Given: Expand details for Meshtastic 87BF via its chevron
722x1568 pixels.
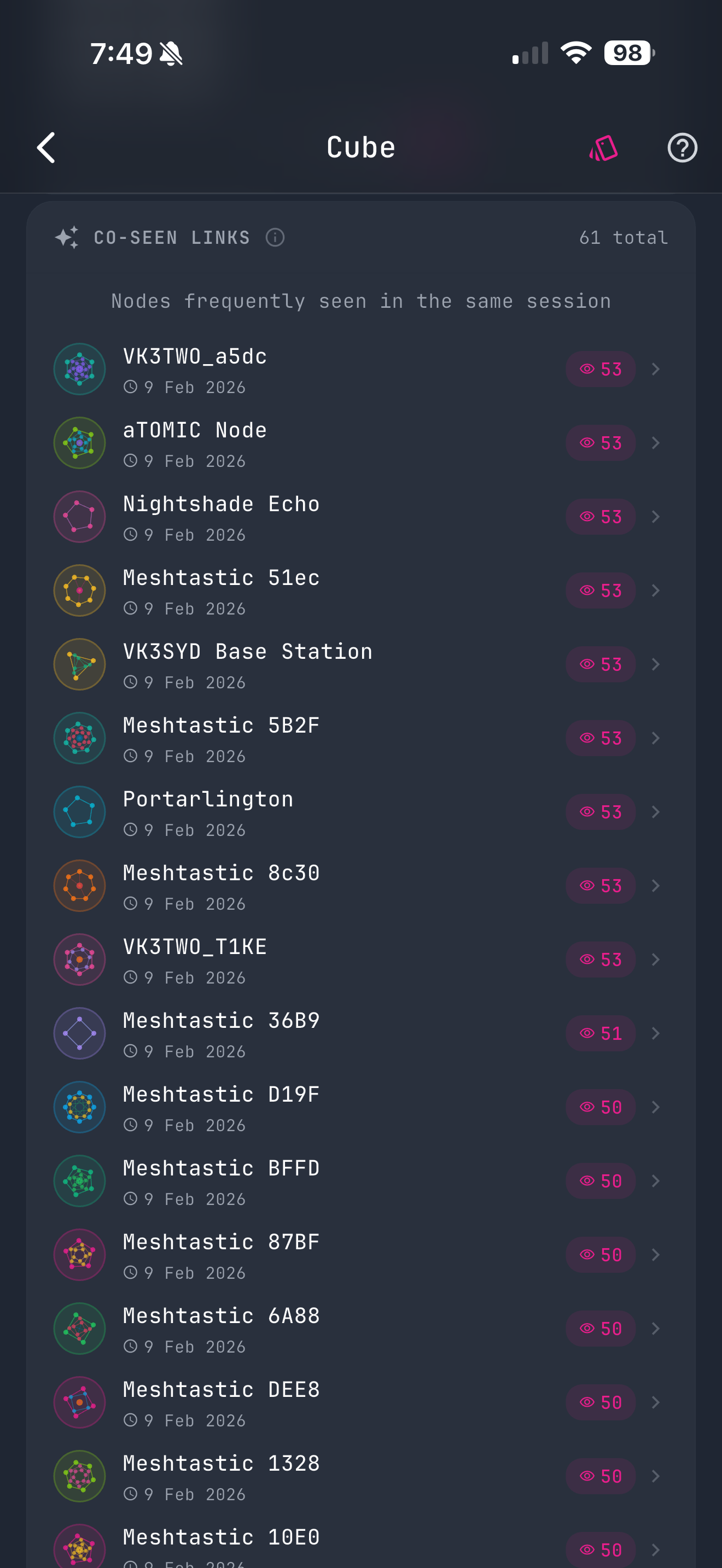Looking at the screenshot, I should click(656, 1255).
